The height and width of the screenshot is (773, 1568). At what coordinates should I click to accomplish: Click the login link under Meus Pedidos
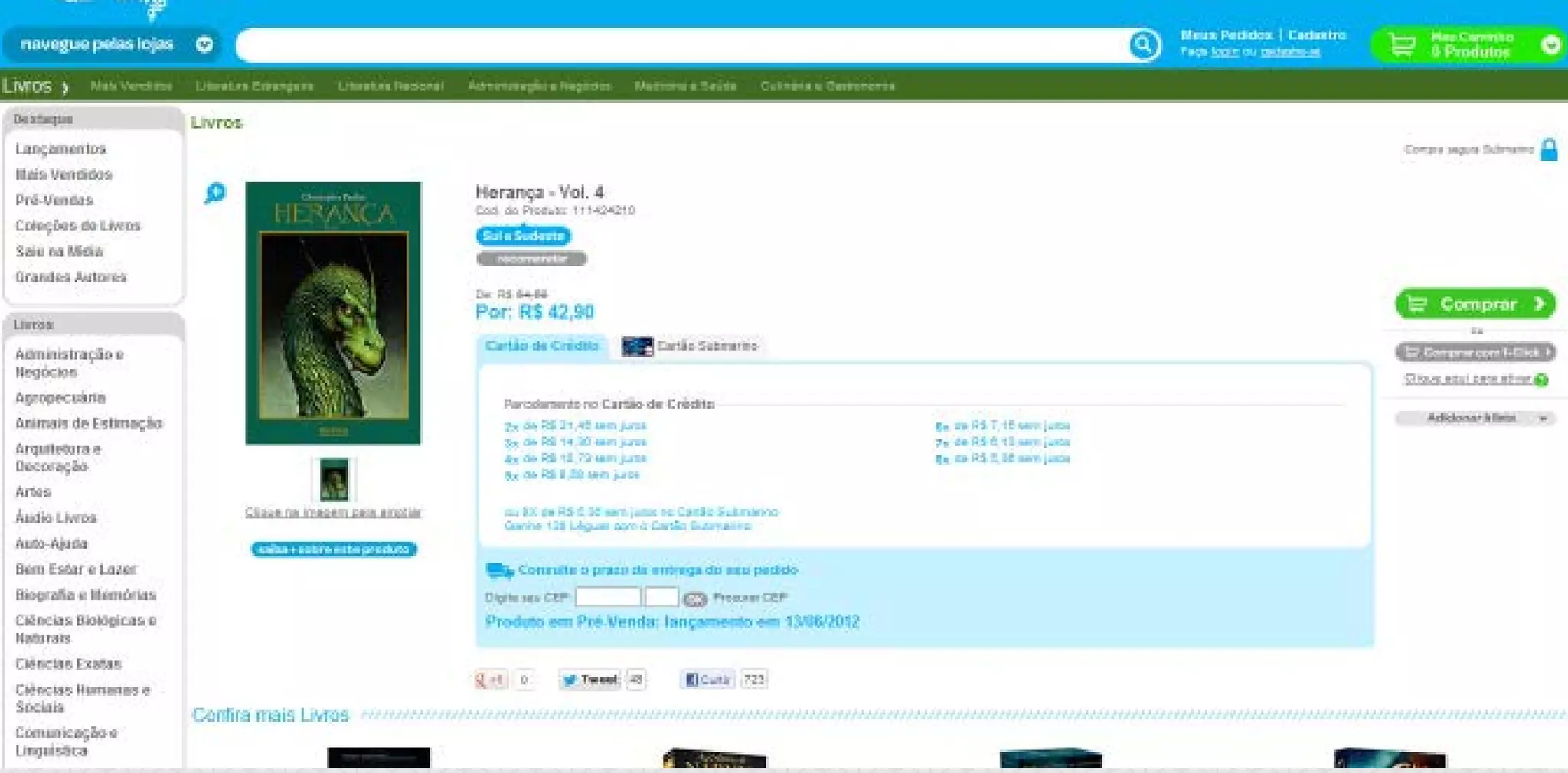1224,52
